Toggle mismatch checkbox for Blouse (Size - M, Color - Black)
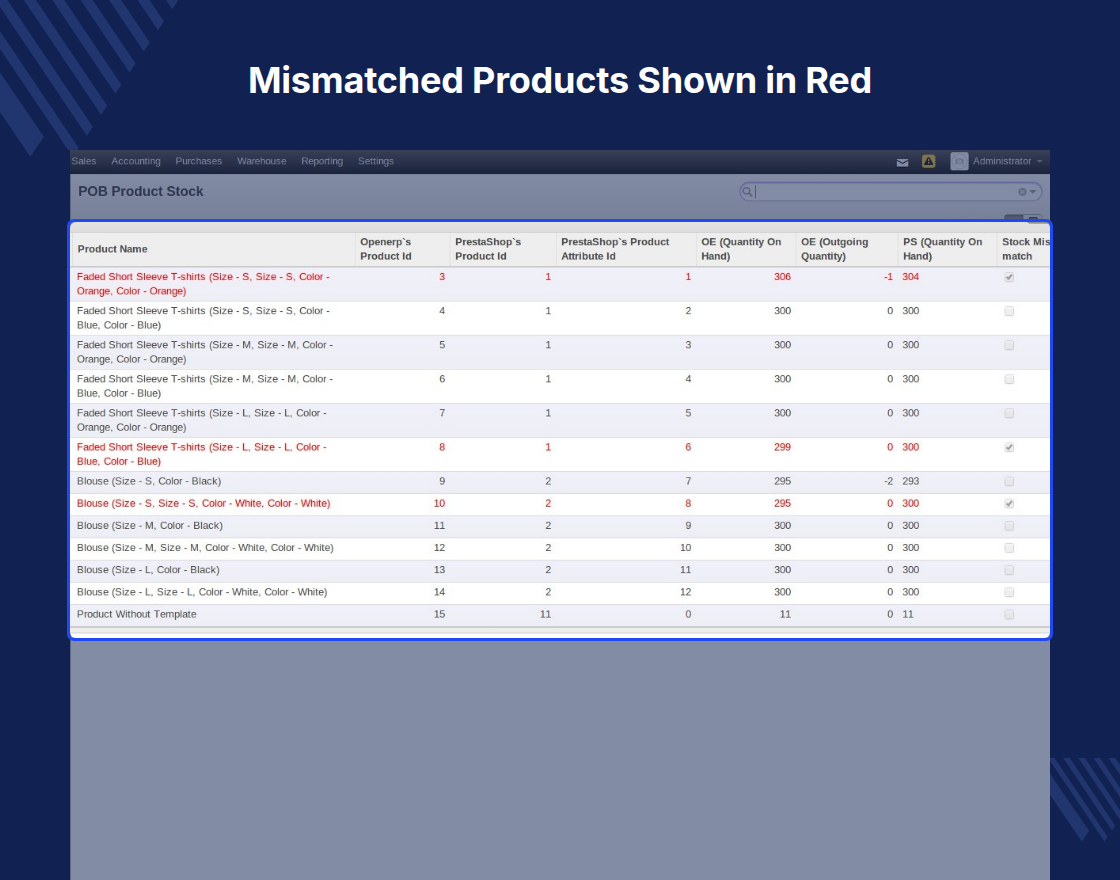The height and width of the screenshot is (880, 1120). [x=1009, y=526]
